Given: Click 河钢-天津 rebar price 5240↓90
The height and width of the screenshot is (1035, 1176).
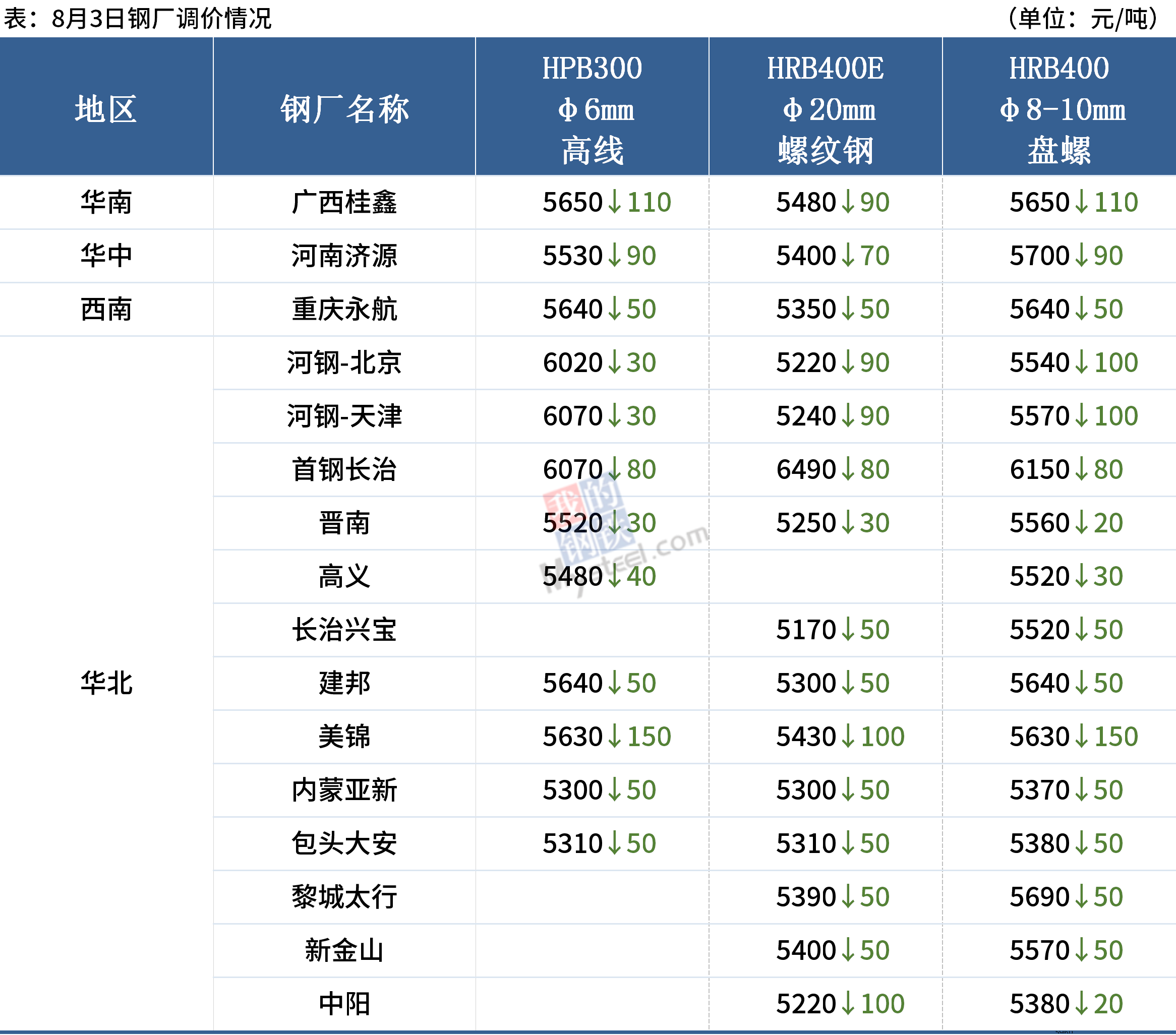Looking at the screenshot, I should (x=833, y=416).
